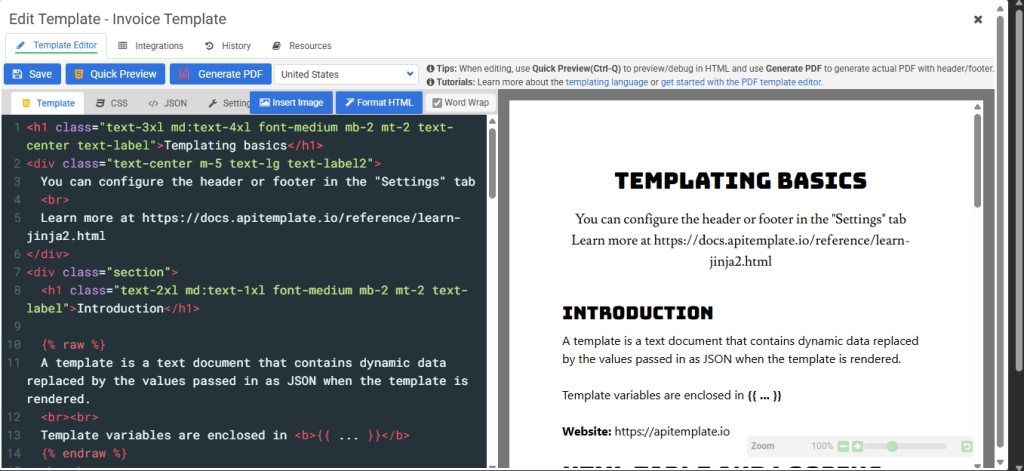The width and height of the screenshot is (1024, 471).
Task: Reset the preview zoom level
Action: 966,446
